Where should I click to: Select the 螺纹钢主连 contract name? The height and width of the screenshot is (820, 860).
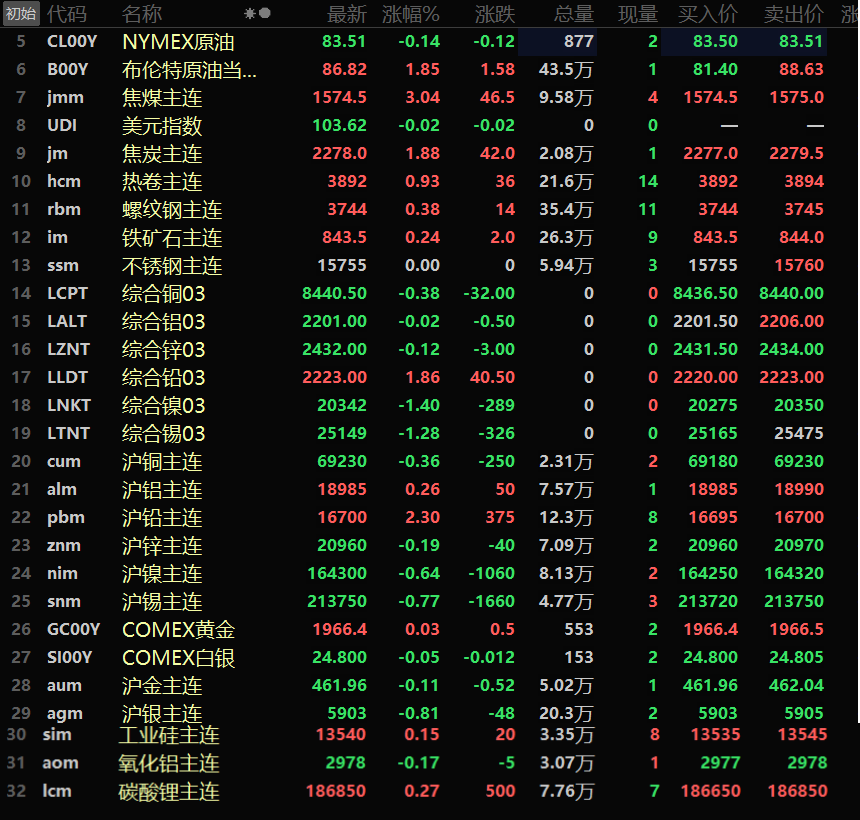click(x=172, y=210)
